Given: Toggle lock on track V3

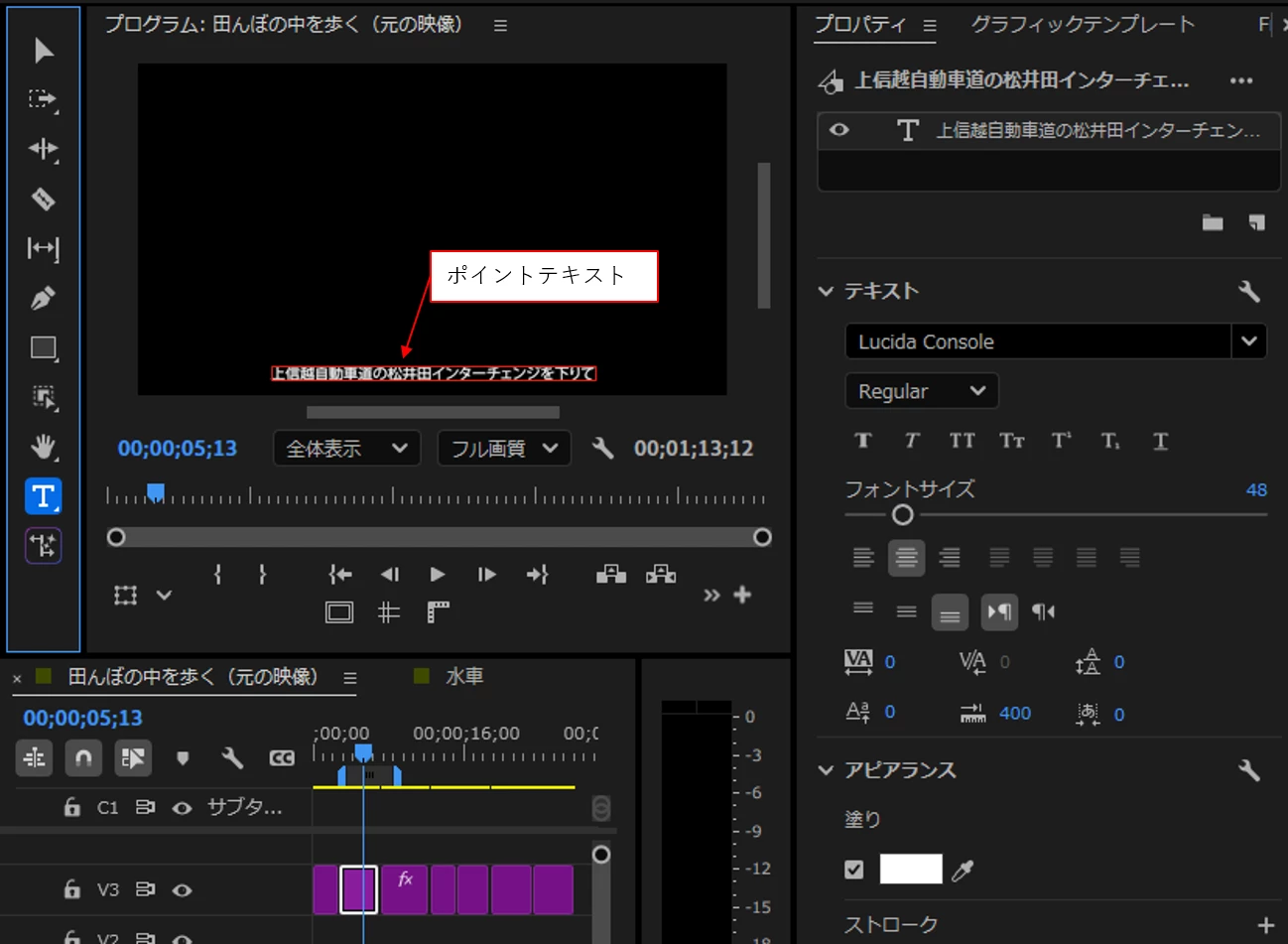Looking at the screenshot, I should (71, 889).
